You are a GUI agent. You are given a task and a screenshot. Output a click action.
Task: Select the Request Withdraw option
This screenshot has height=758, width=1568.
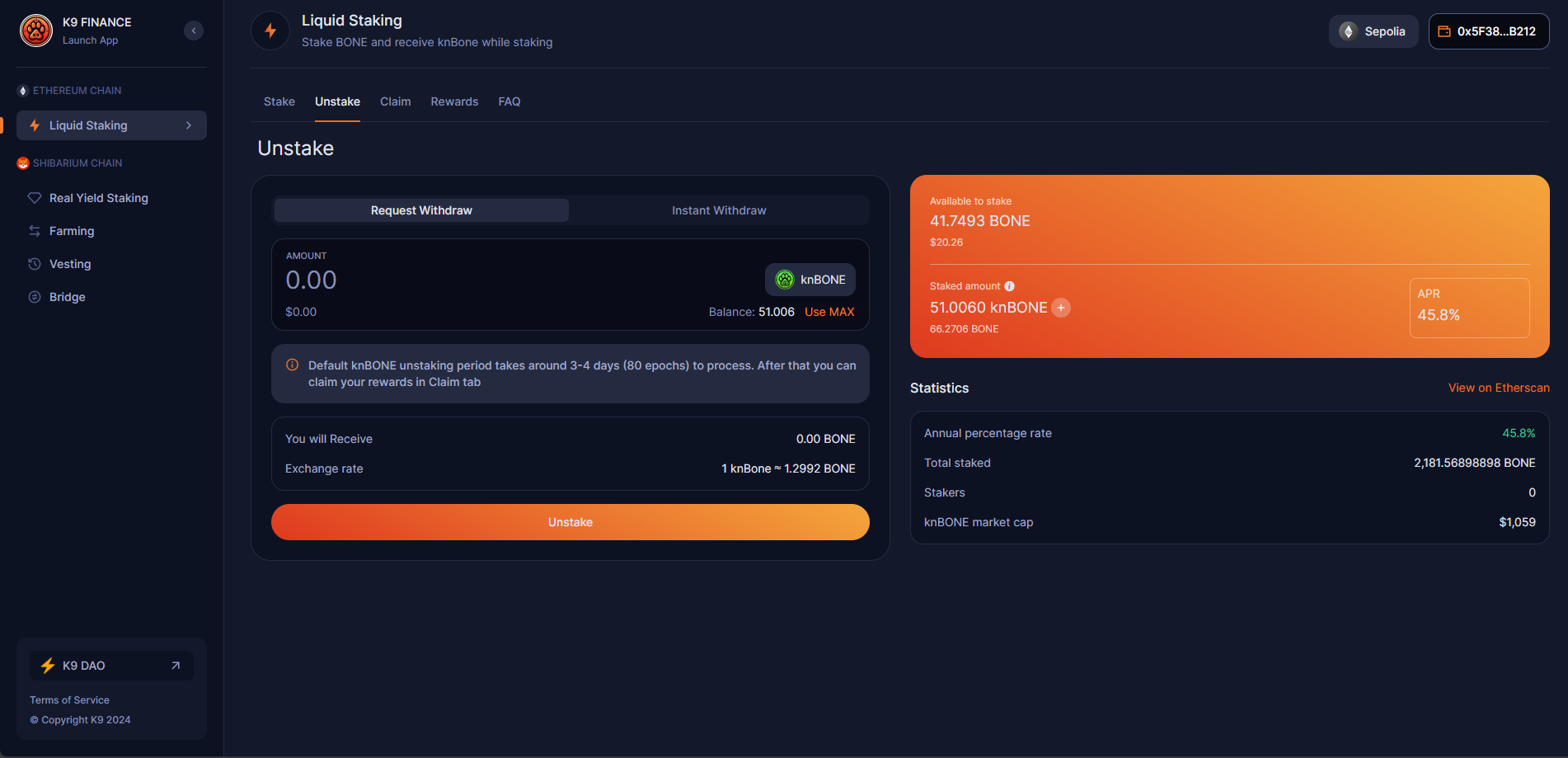(421, 210)
